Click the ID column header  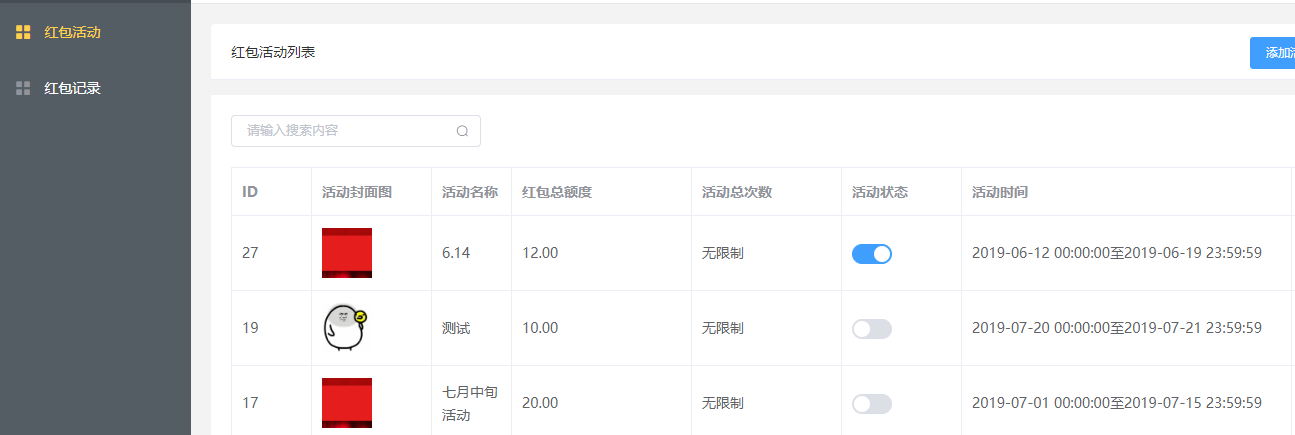(x=250, y=192)
